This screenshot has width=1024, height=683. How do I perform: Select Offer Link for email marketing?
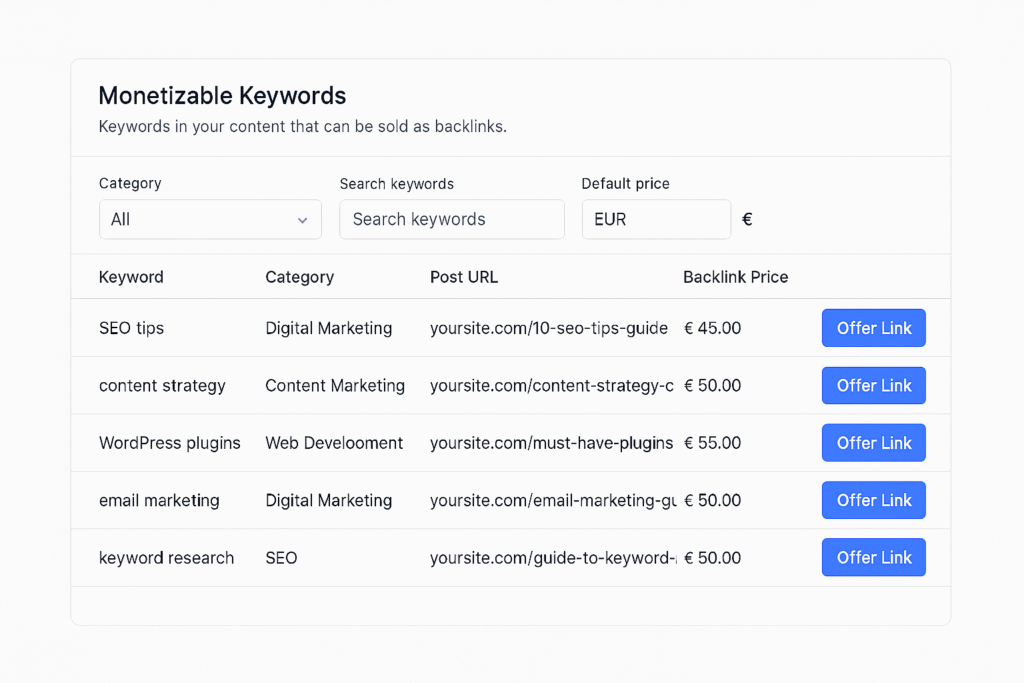[x=873, y=500]
